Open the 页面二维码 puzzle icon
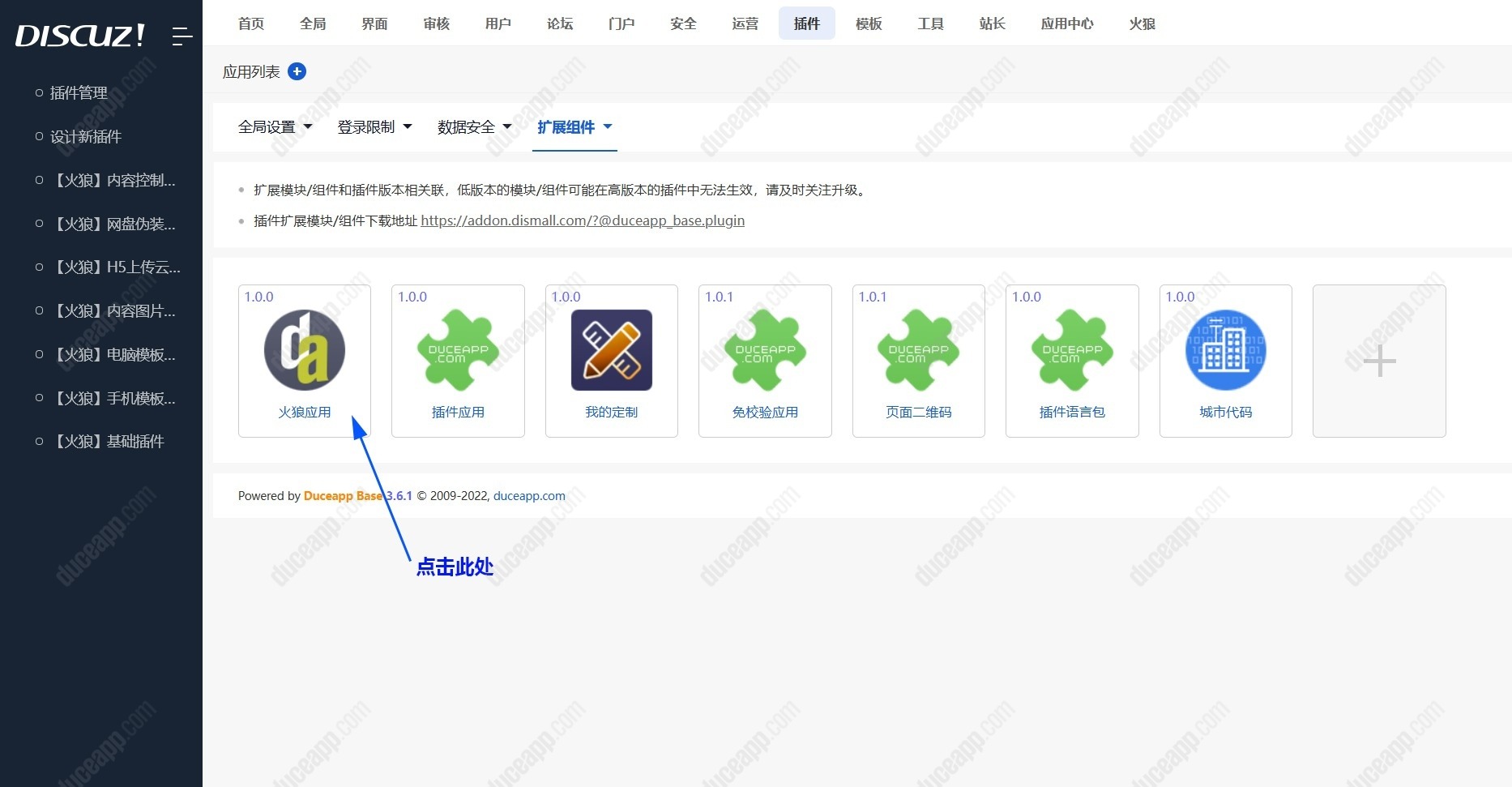Image resolution: width=1512 pixels, height=787 pixels. [x=919, y=350]
